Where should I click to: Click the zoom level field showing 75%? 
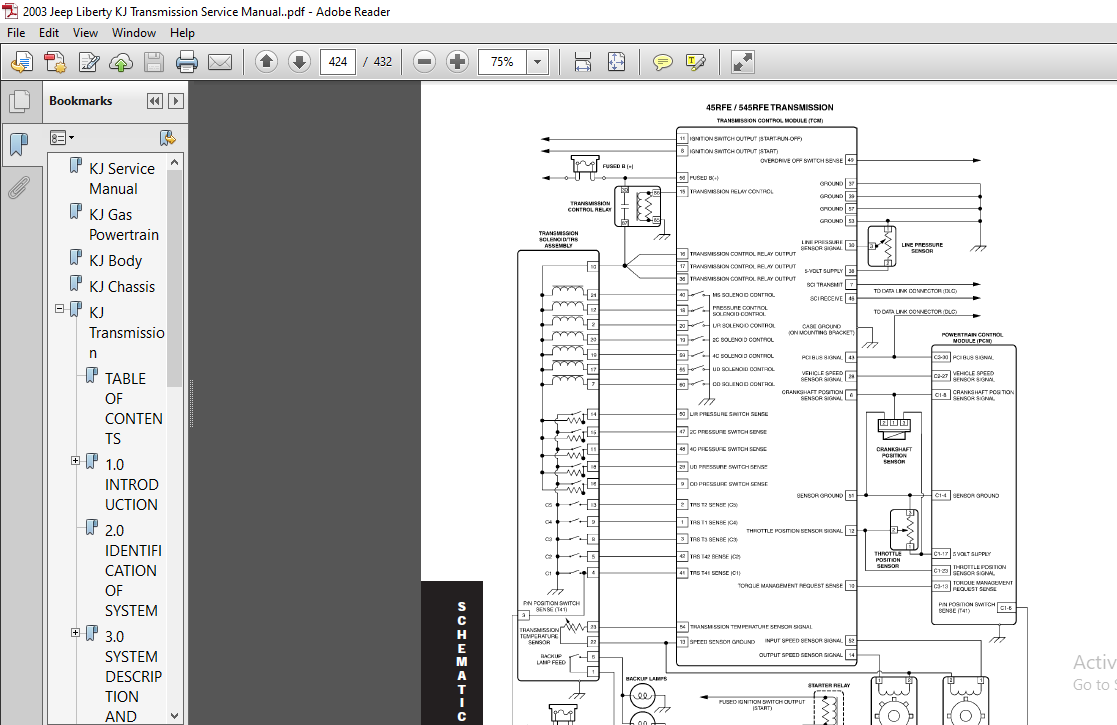[x=502, y=62]
